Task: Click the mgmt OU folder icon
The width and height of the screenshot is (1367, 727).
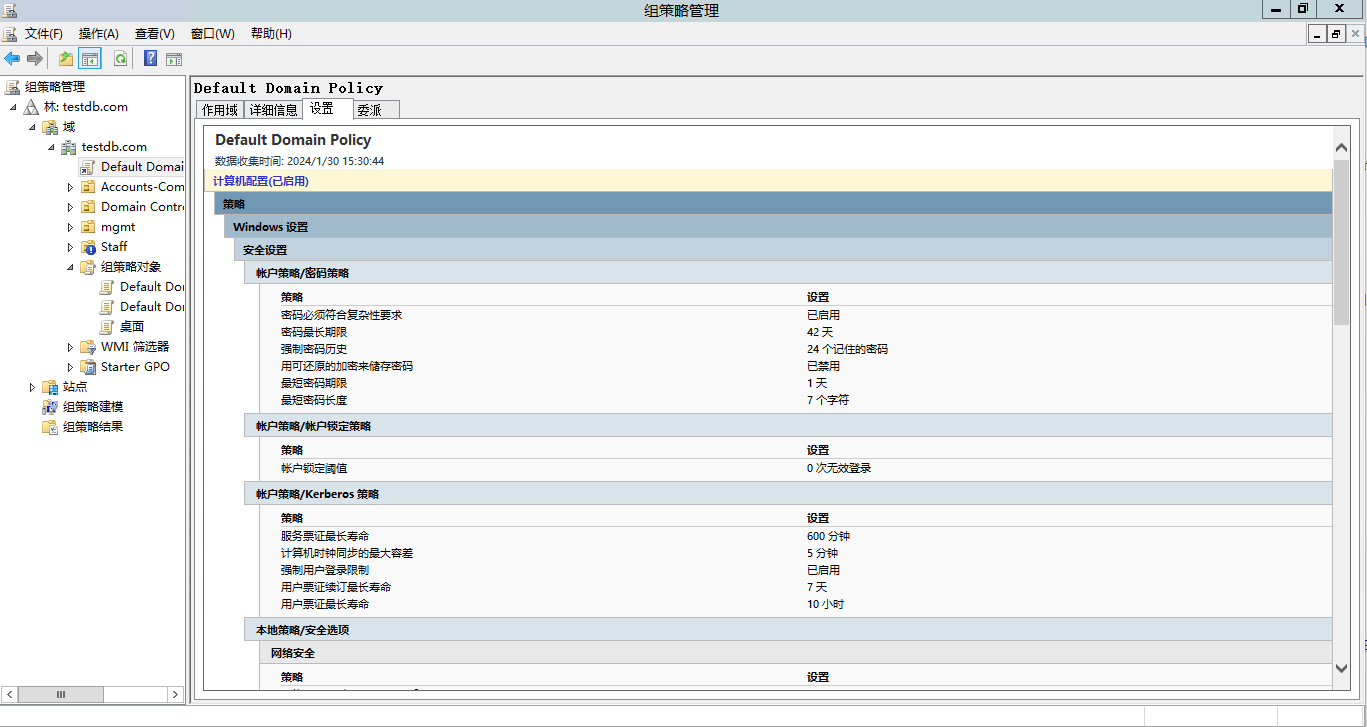Action: 88,227
